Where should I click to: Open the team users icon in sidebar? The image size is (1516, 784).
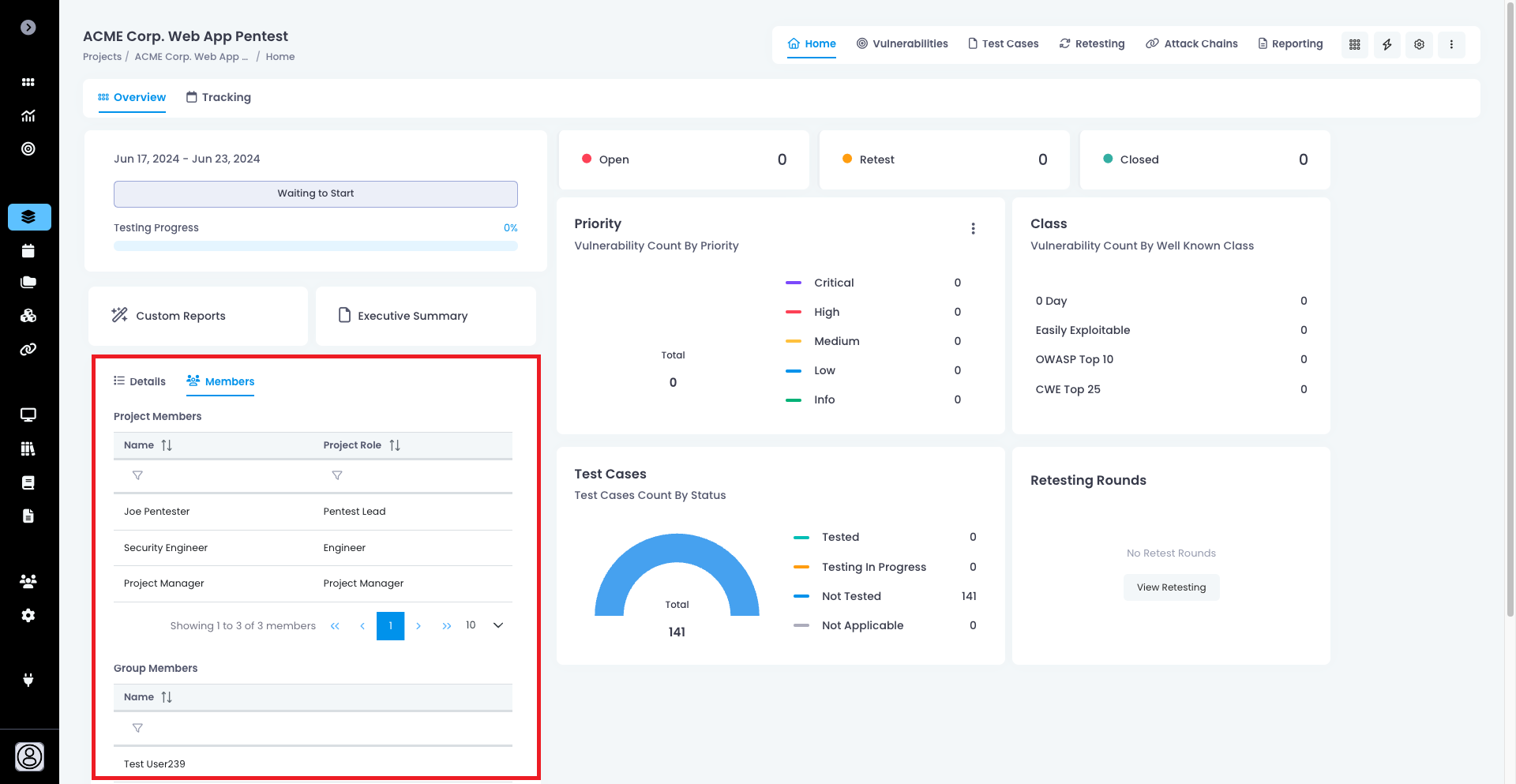pos(28,582)
